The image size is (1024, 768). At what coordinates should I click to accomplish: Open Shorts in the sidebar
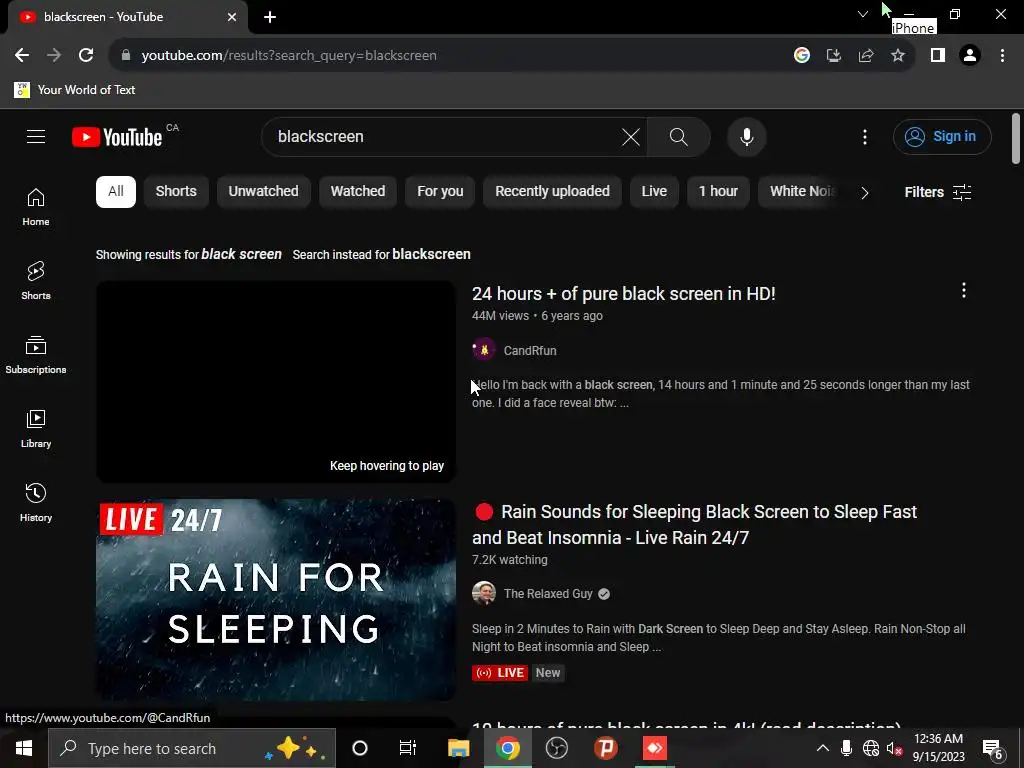[x=36, y=281]
